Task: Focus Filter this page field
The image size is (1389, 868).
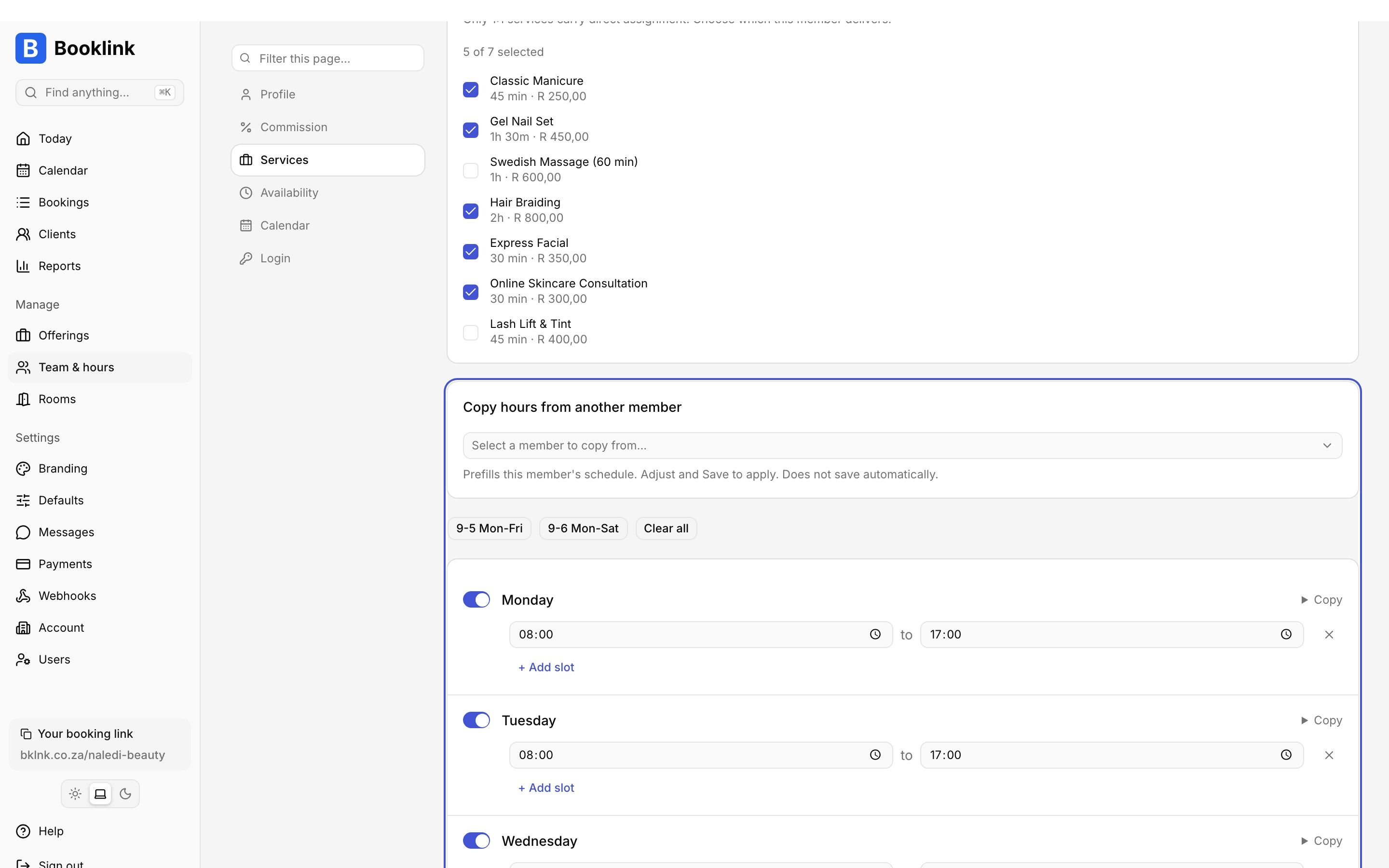Action: (328, 58)
